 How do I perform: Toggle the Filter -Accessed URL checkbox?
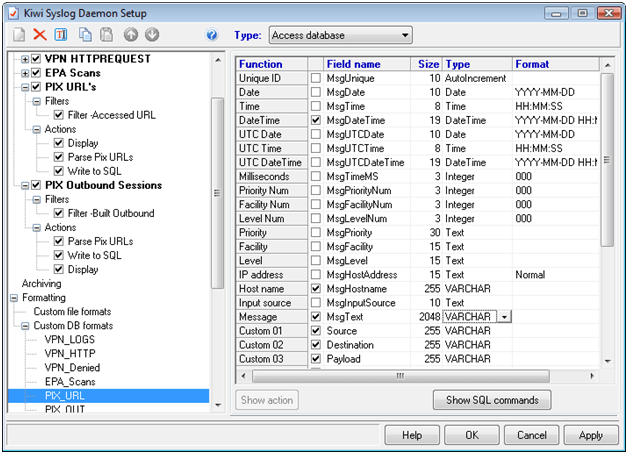click(x=58, y=115)
